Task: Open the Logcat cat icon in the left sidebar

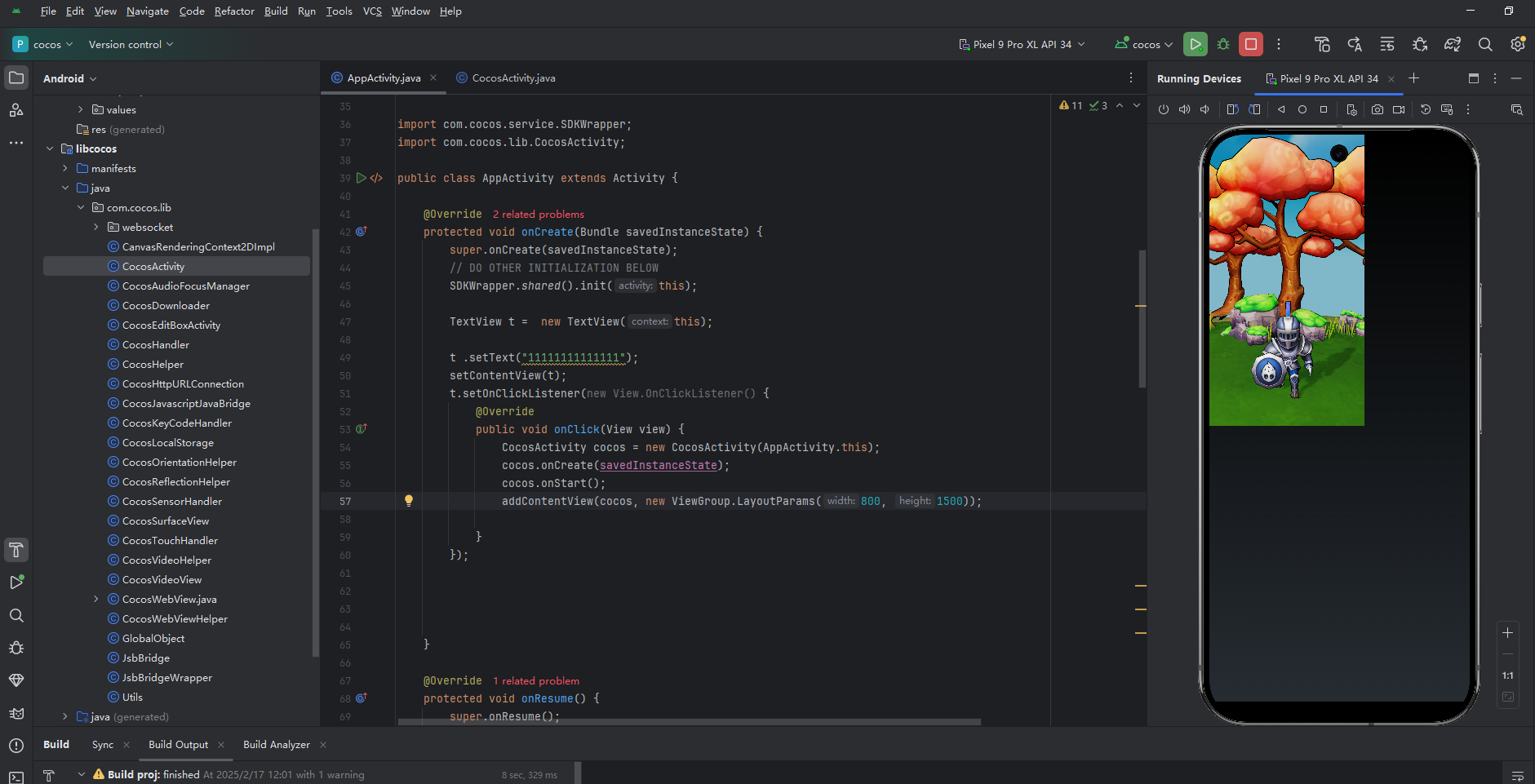Action: [16, 713]
